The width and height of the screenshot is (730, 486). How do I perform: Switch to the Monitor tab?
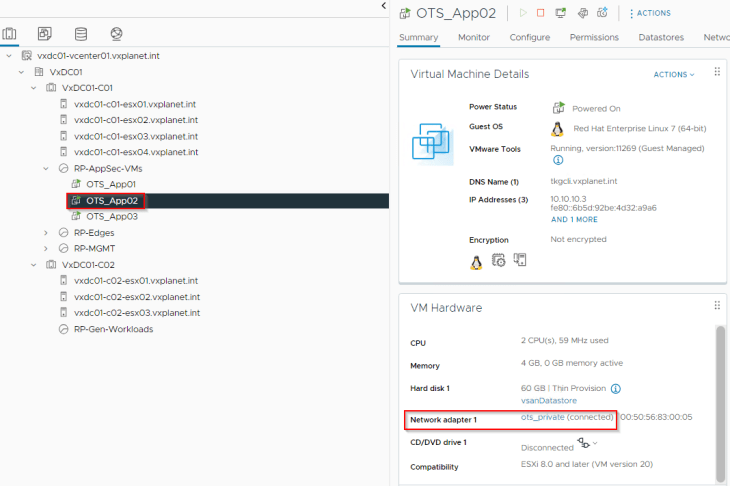point(473,37)
